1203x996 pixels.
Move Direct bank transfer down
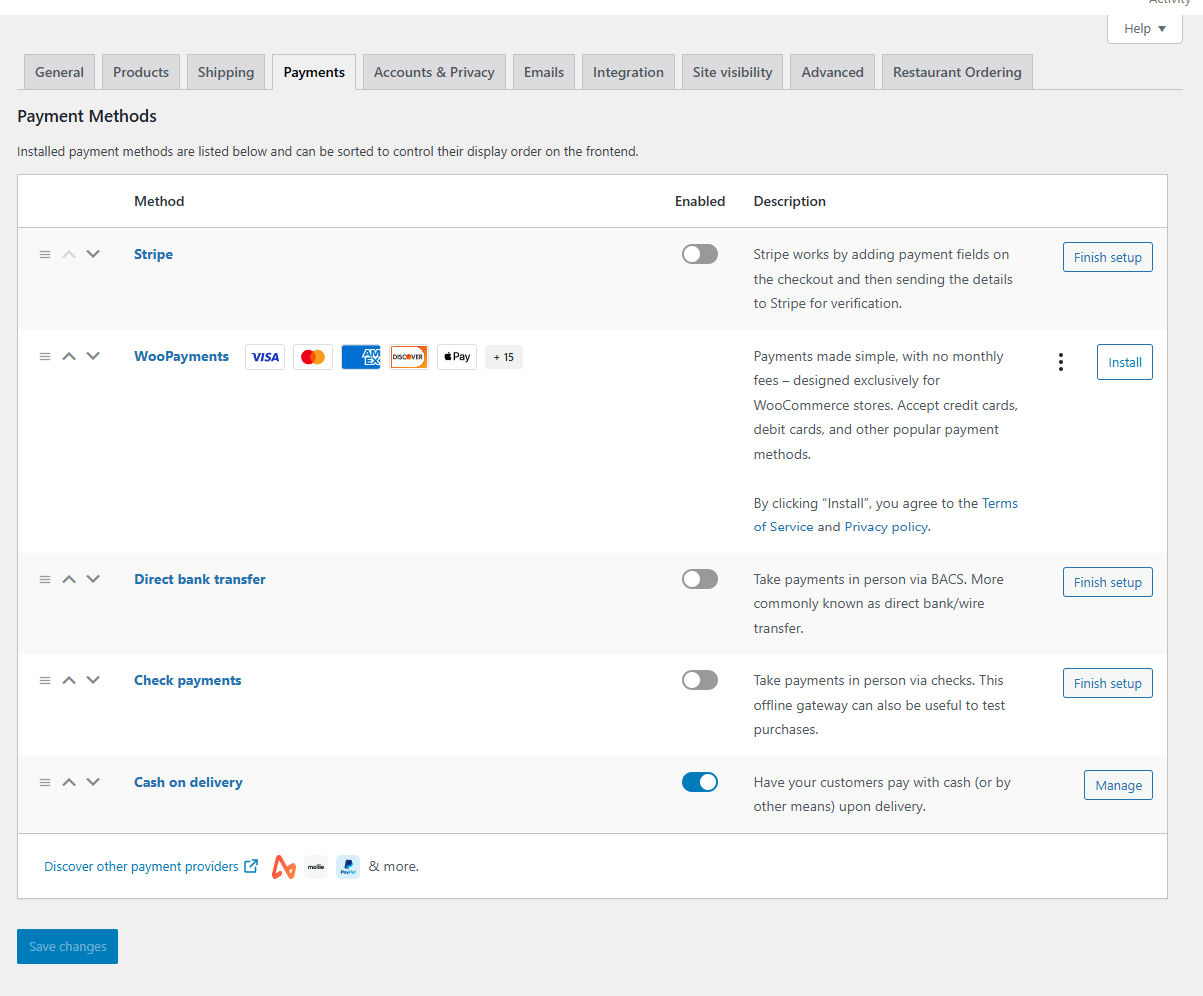click(x=93, y=579)
